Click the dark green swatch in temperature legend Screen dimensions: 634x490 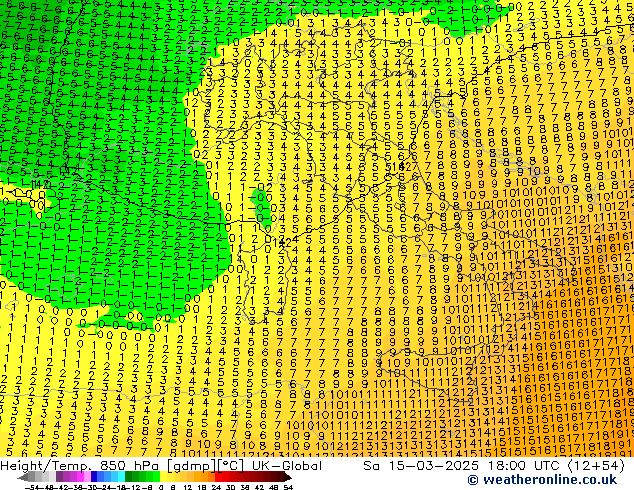click(x=129, y=476)
